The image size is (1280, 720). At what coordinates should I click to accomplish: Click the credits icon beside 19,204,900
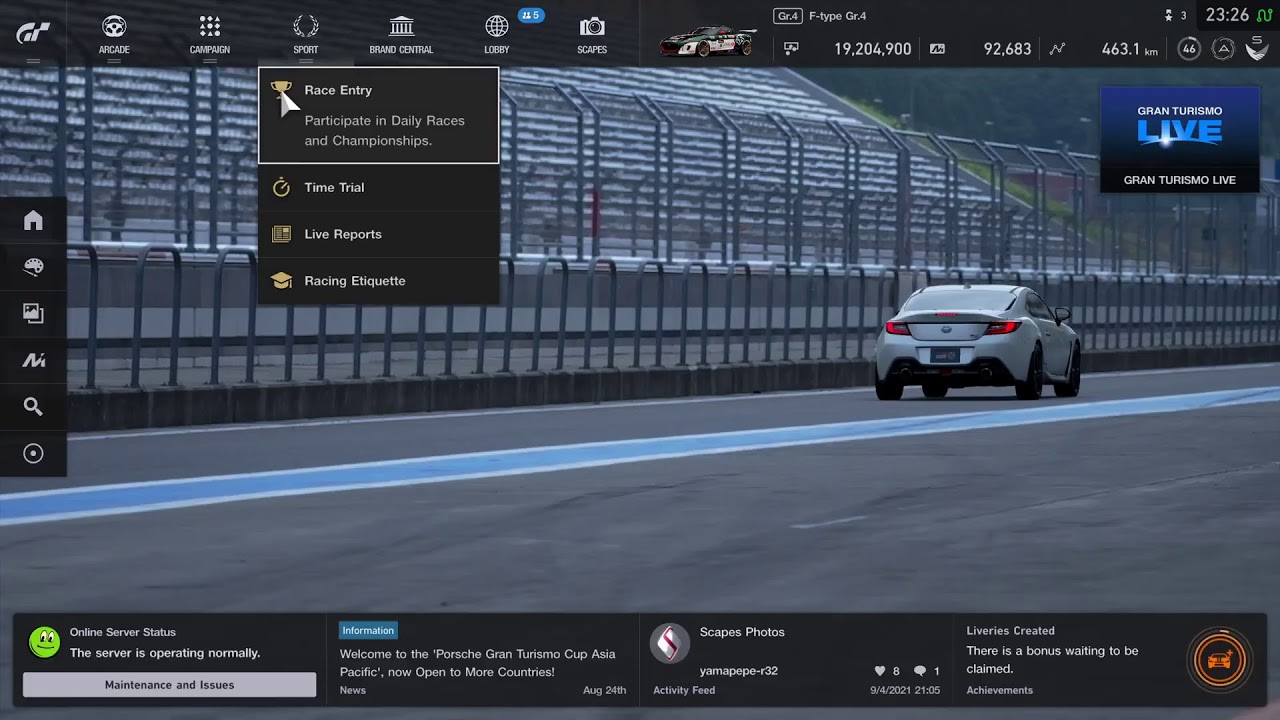point(791,48)
